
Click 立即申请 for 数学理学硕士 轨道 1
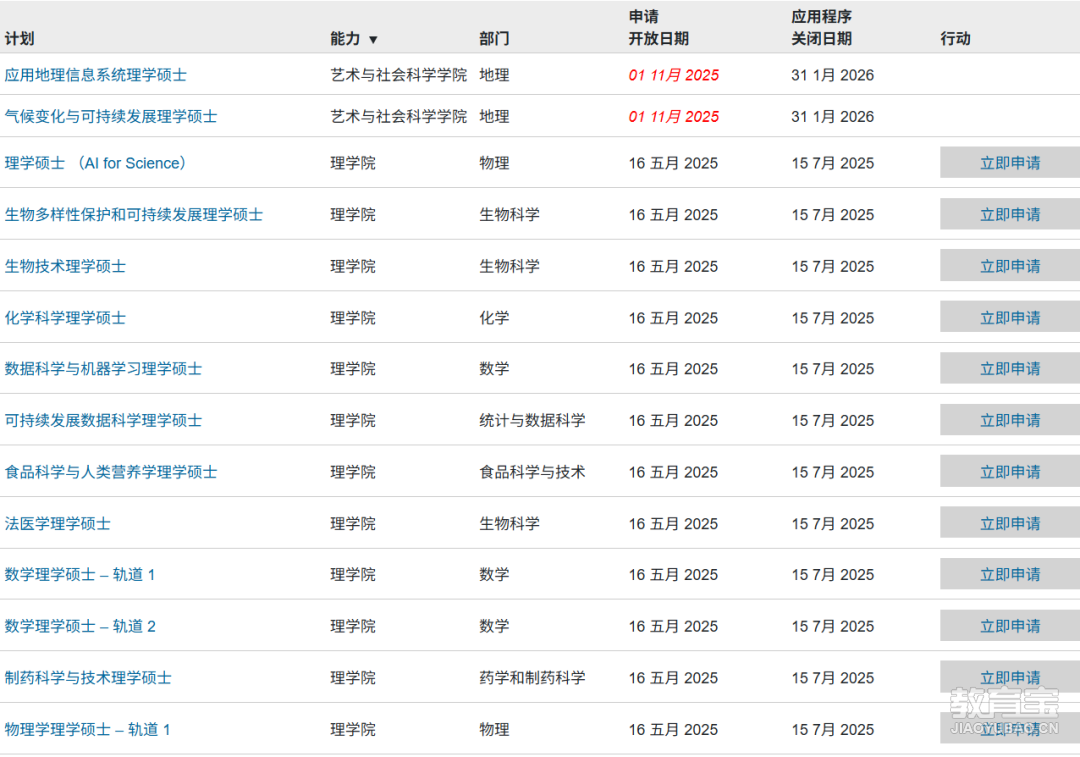[1010, 574]
